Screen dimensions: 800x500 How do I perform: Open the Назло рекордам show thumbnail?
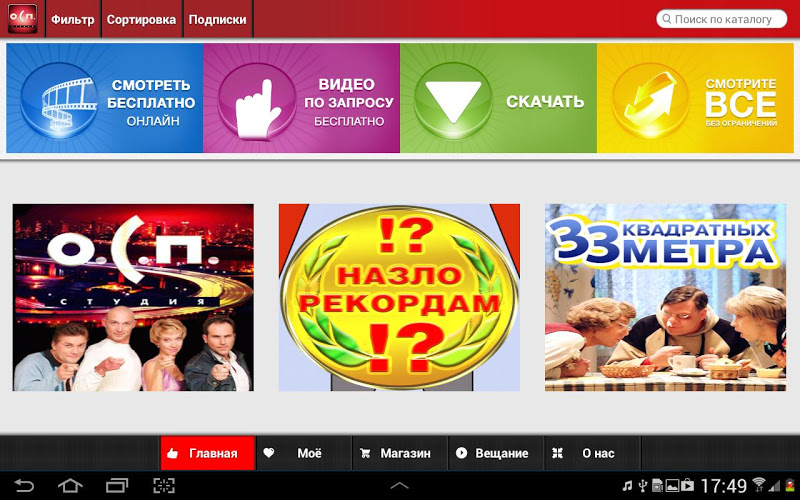tap(399, 297)
